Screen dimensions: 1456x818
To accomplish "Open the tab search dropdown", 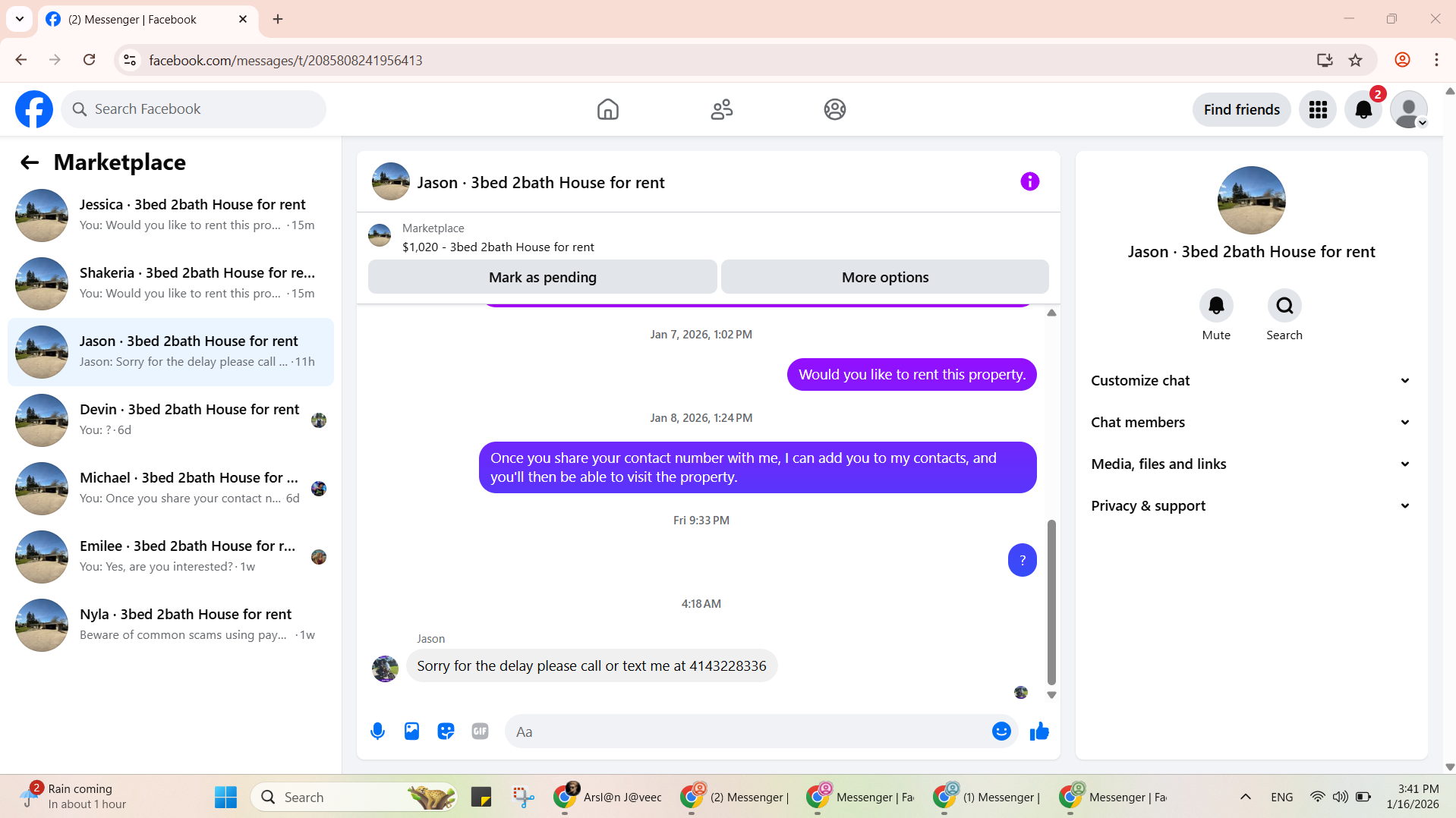I will tap(20, 19).
